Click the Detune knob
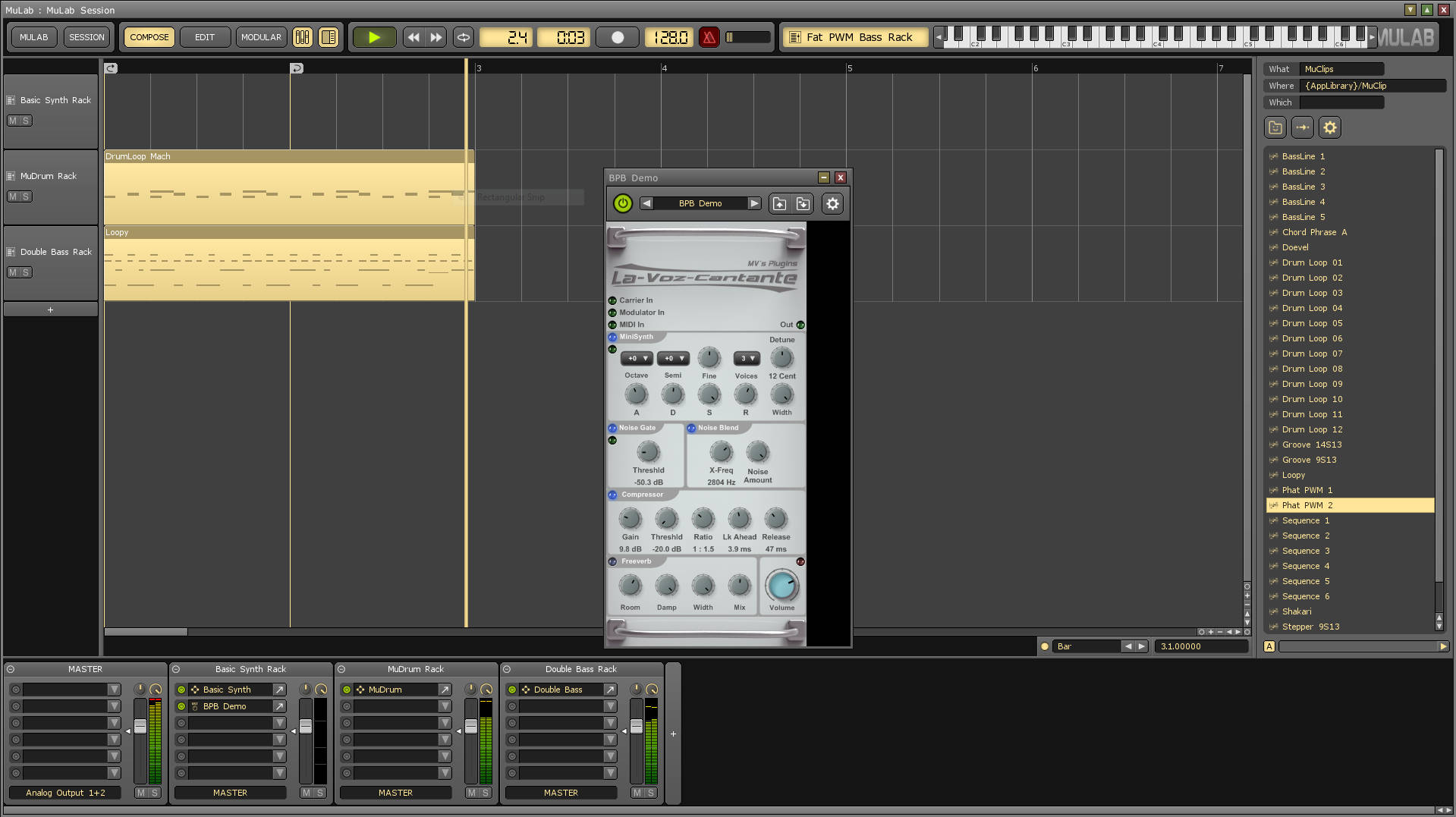1456x817 pixels. tap(781, 357)
